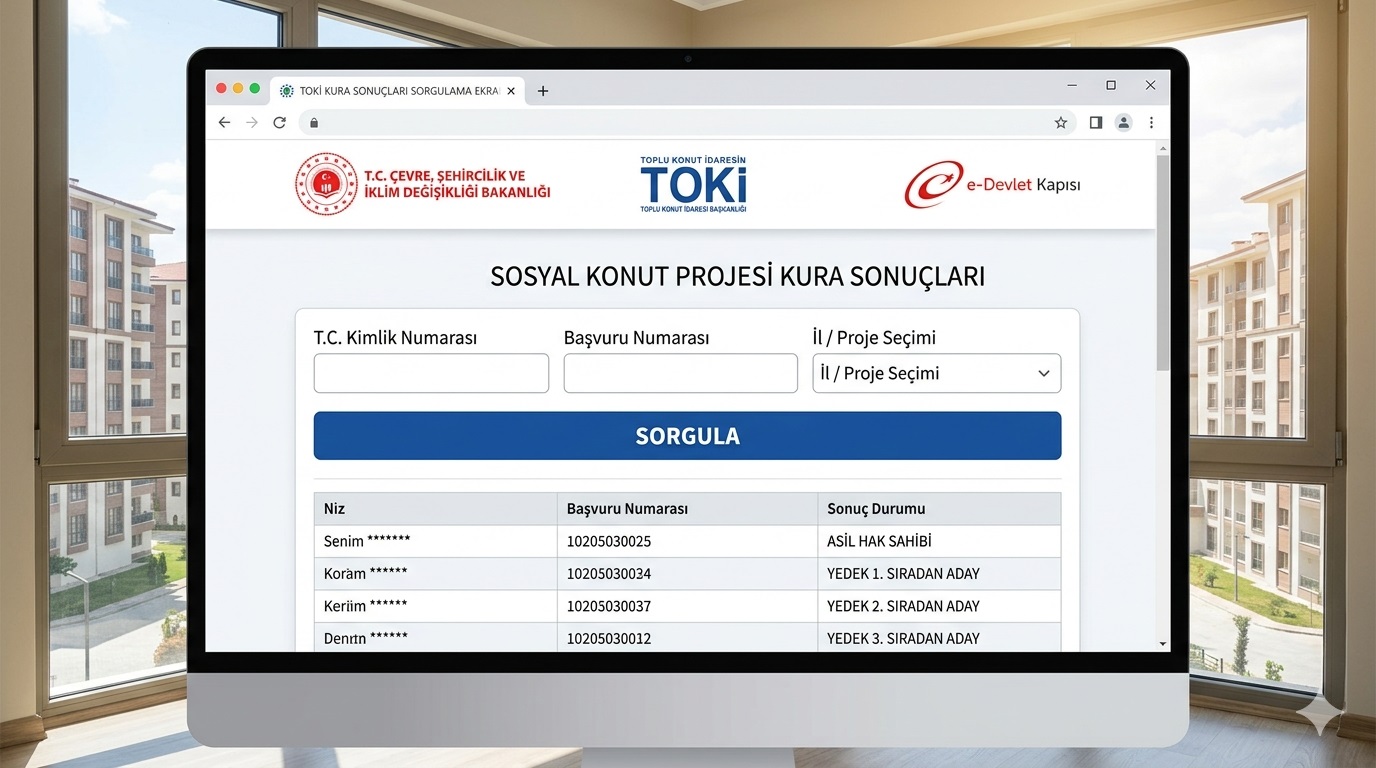Image resolution: width=1376 pixels, height=768 pixels.
Task: Click the SORGULA button
Action: pos(687,436)
